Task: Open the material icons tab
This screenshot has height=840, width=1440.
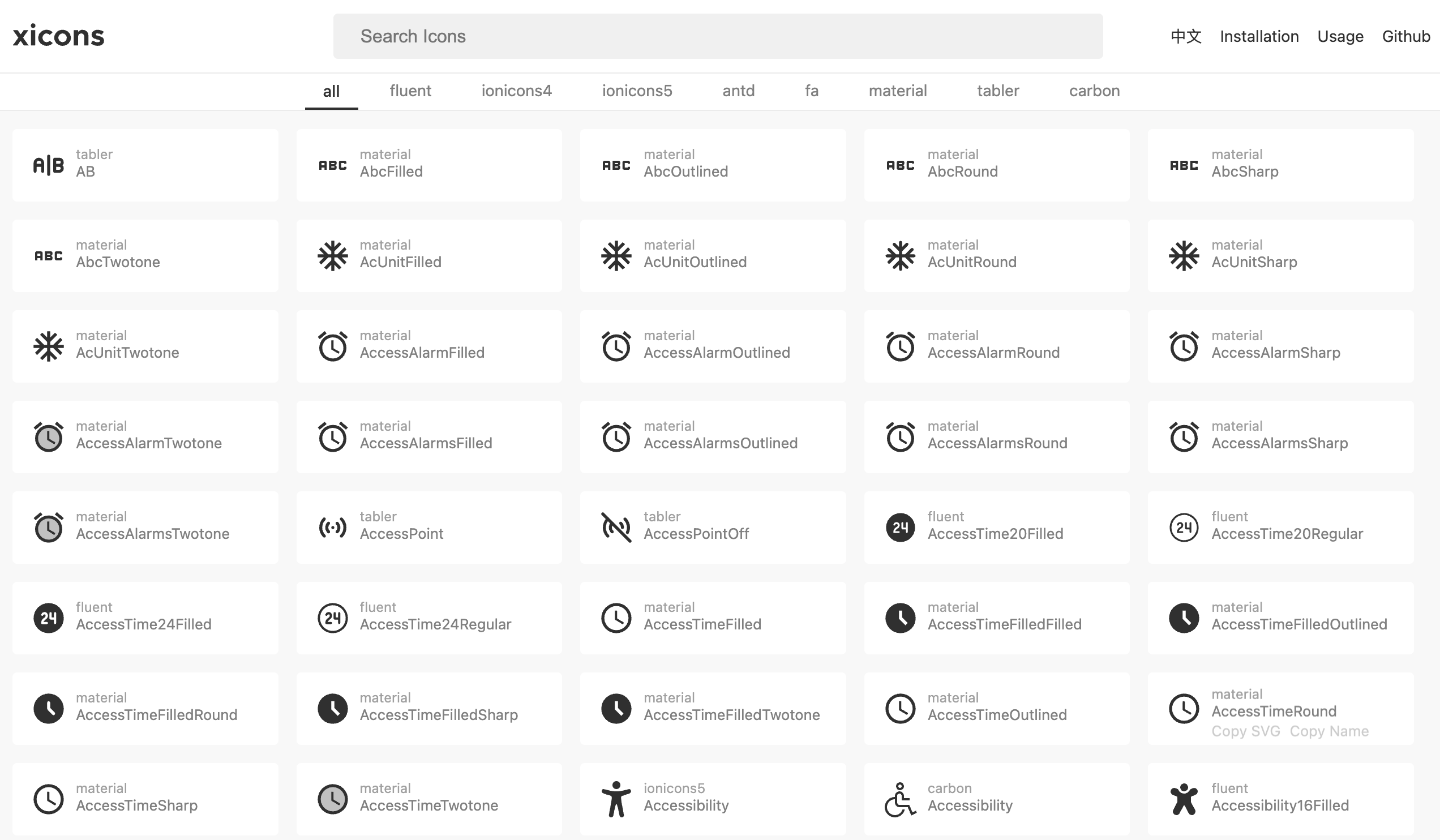Action: 897,91
